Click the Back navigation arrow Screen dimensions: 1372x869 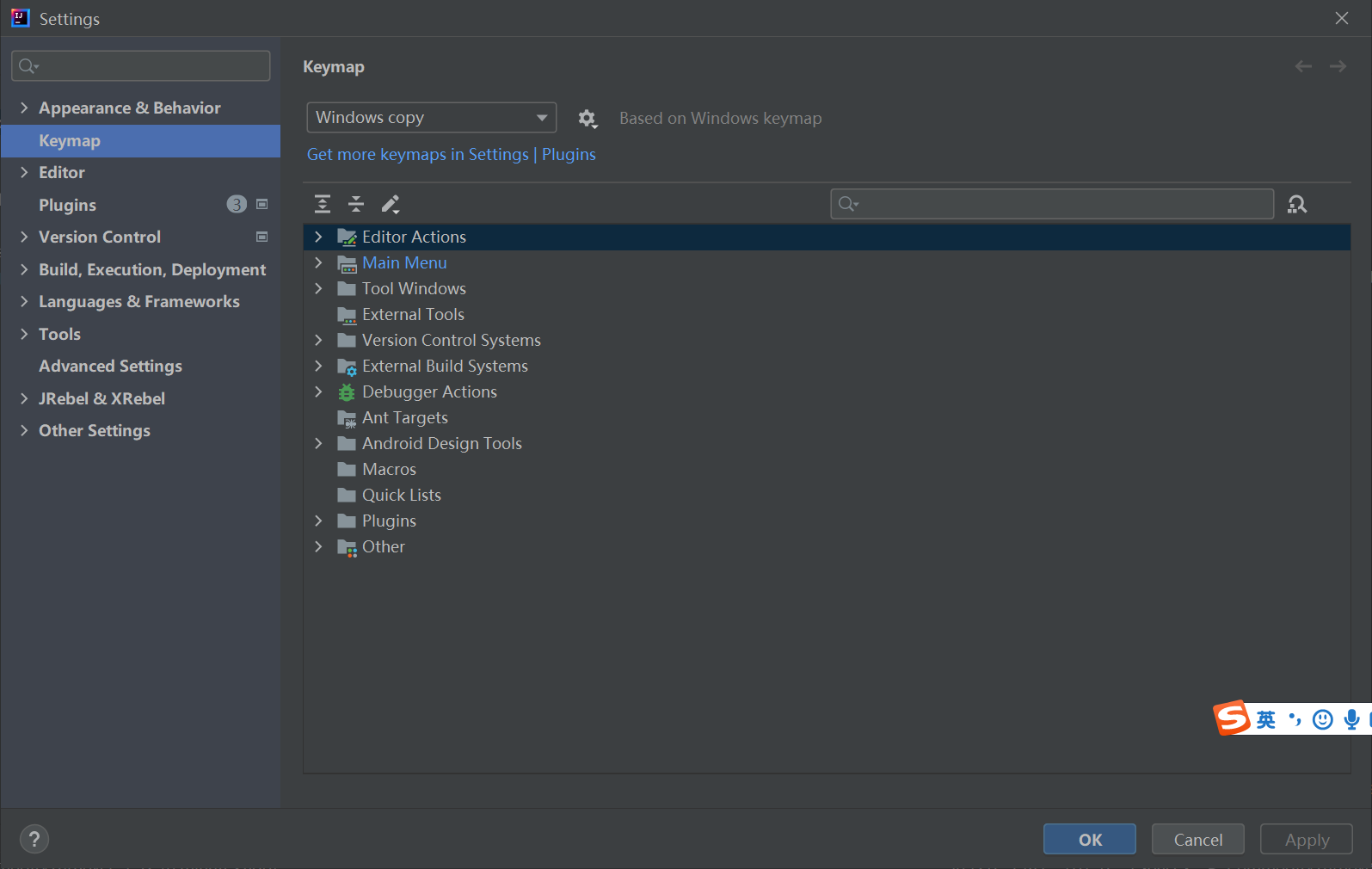click(1303, 66)
